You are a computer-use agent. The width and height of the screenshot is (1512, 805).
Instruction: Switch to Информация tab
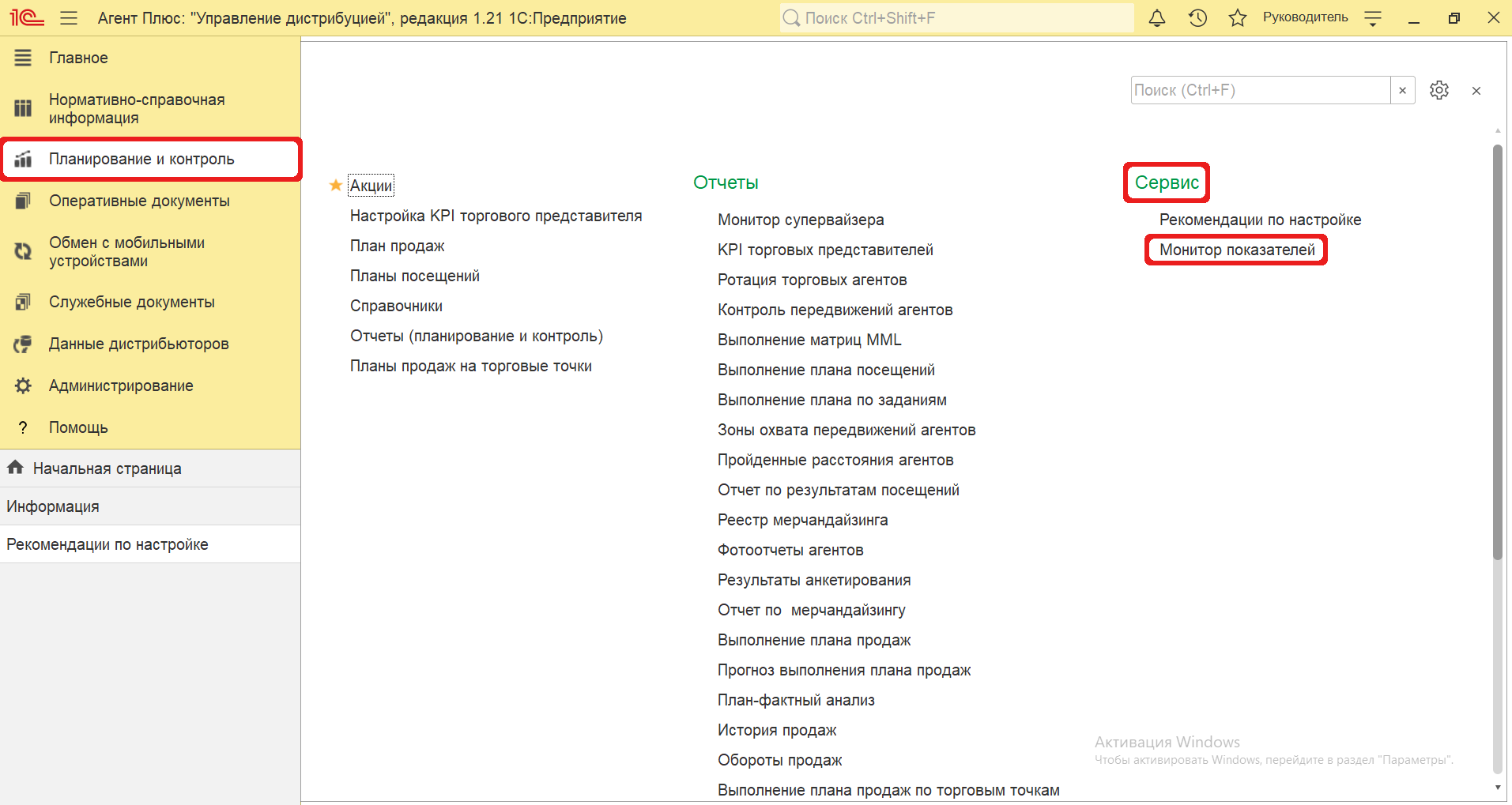(150, 506)
